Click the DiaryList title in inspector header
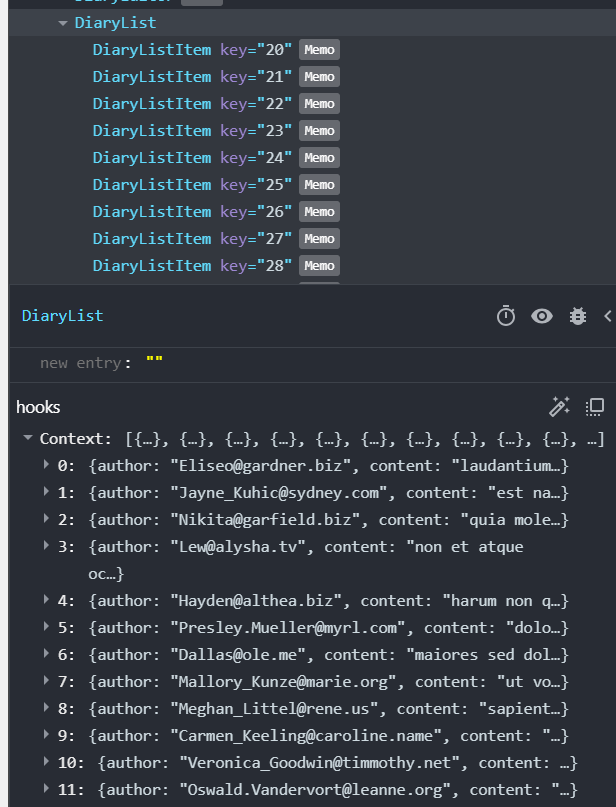Viewport: 616px width, 807px height. point(62,316)
